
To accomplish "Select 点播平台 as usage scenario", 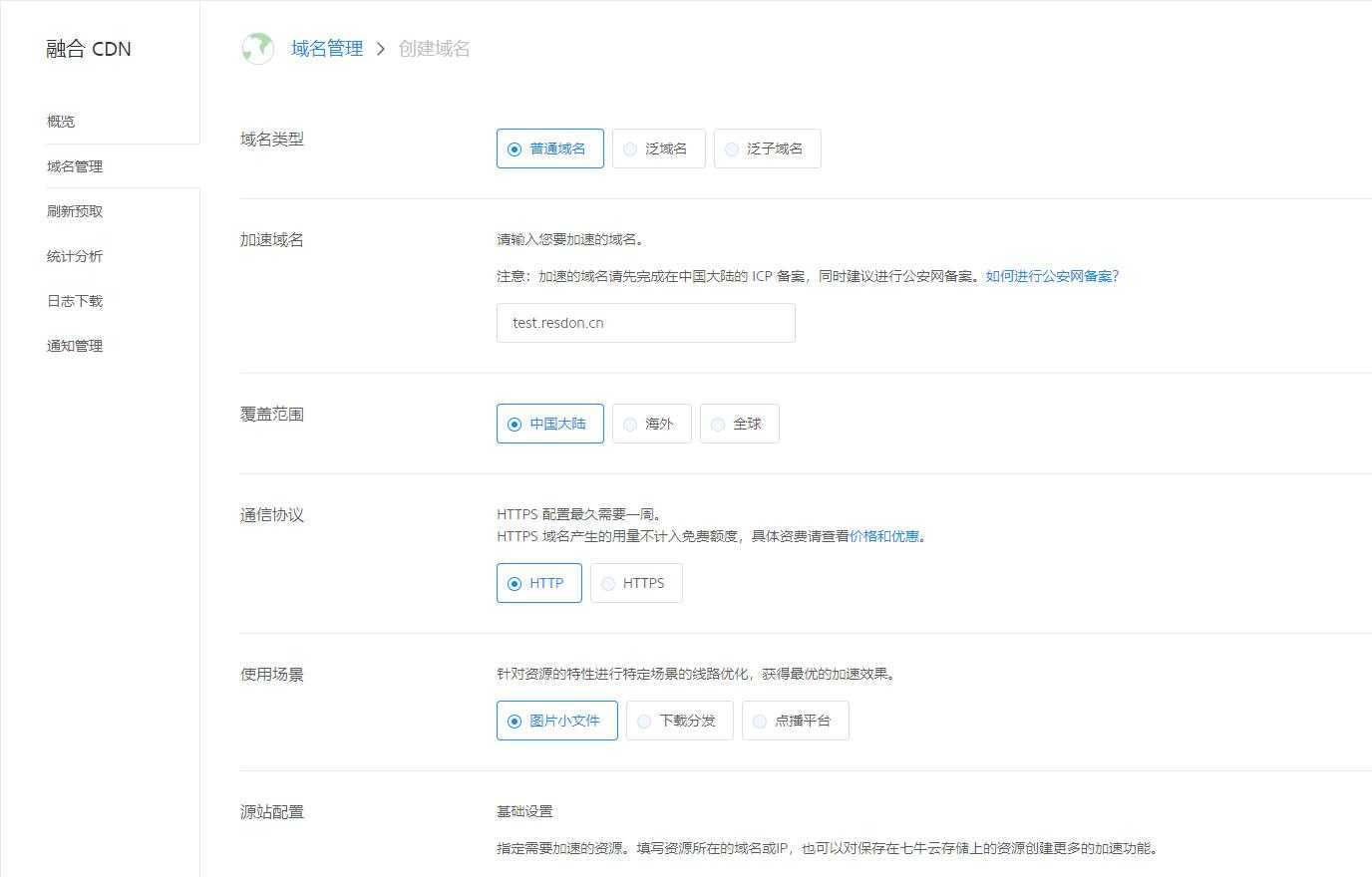I will [795, 721].
